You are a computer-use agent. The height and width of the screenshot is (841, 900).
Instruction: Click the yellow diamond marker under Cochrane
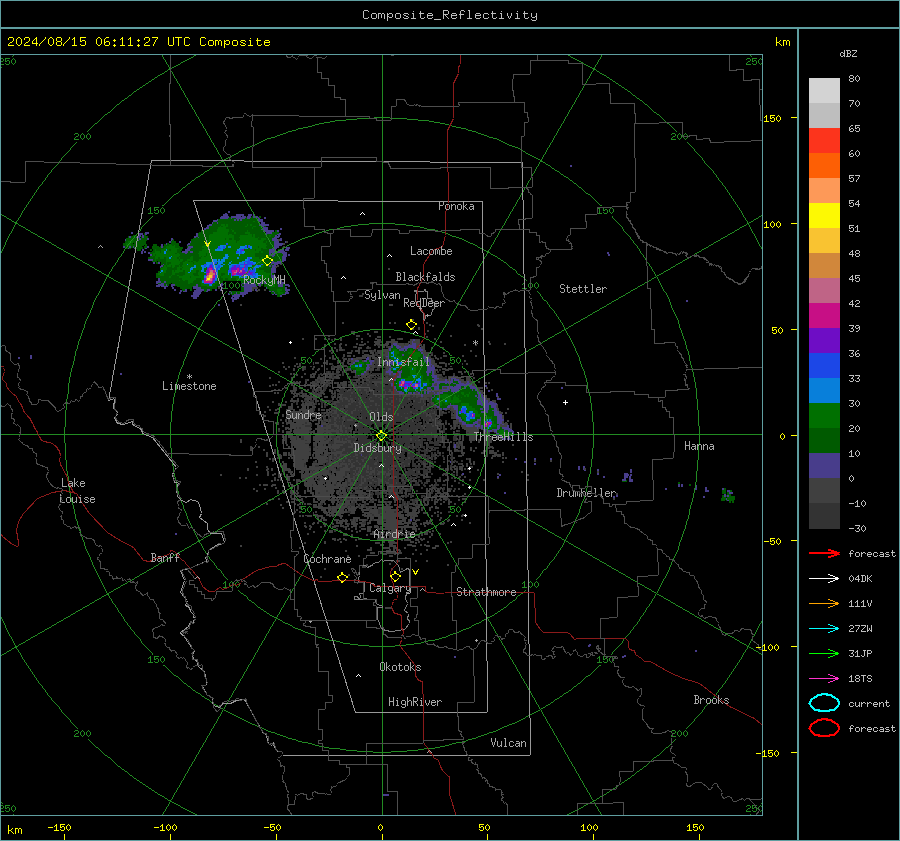click(343, 578)
